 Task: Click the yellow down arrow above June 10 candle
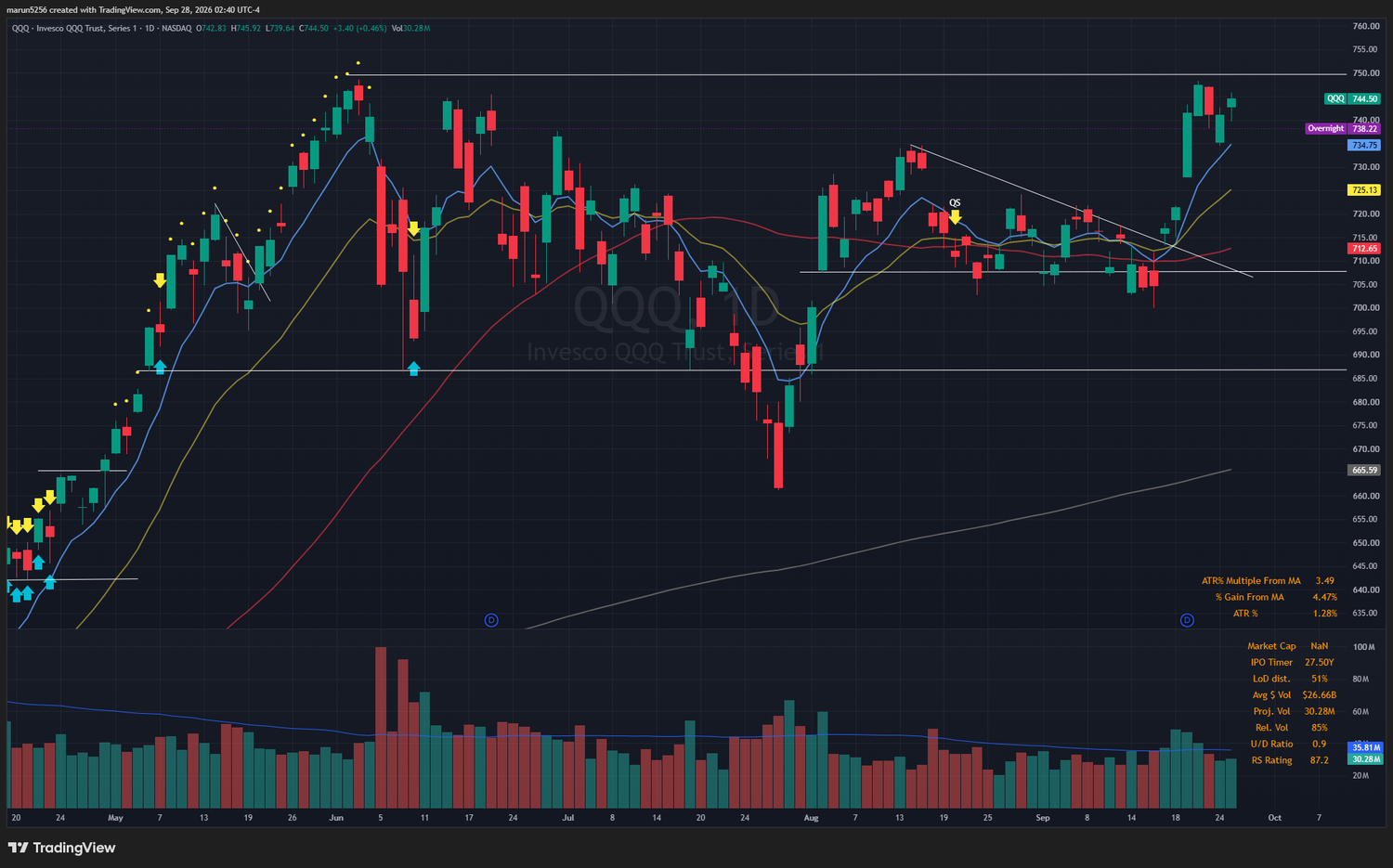(x=413, y=228)
